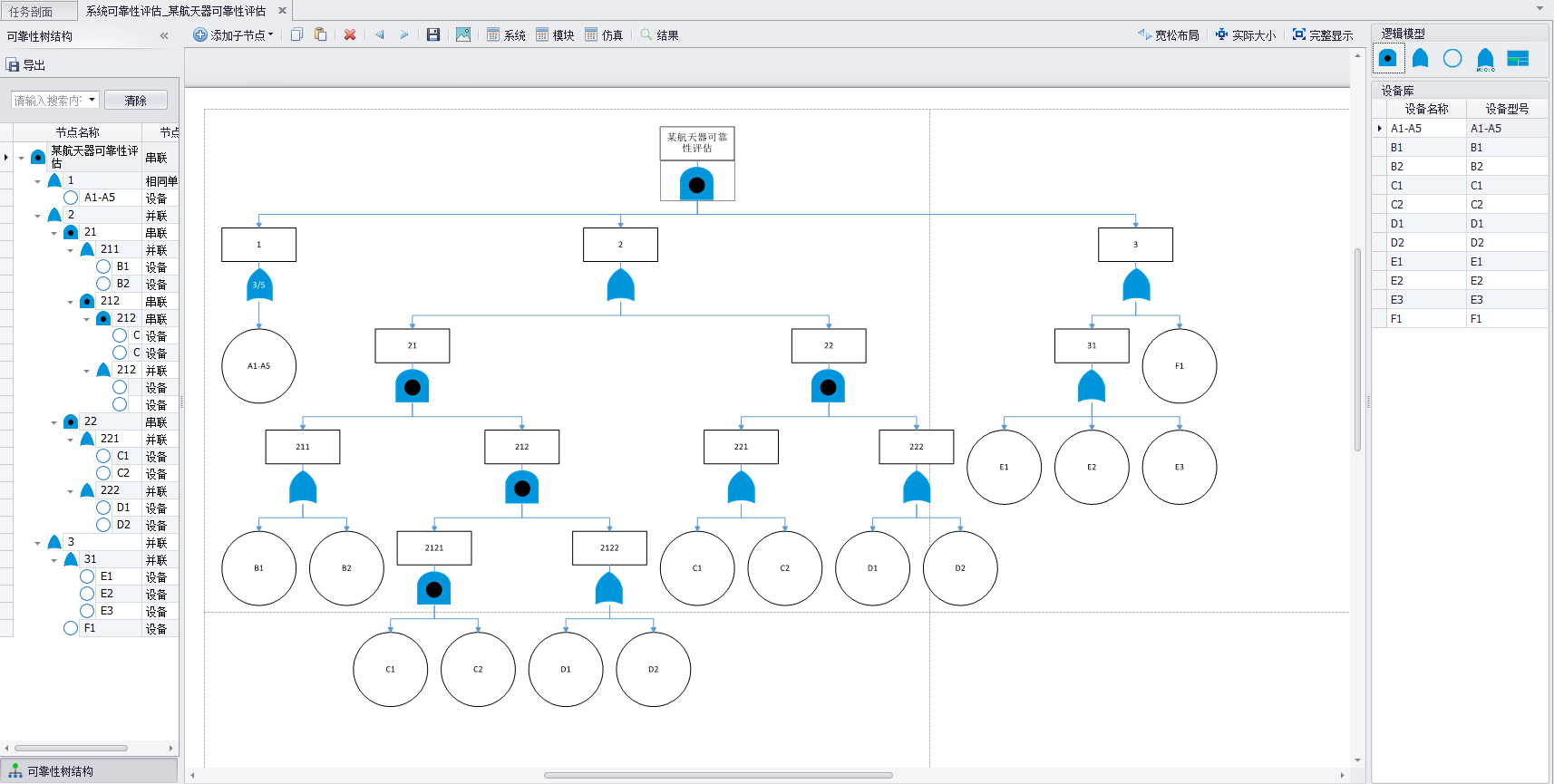
Task: Click the 导出 button label
Action: tap(34, 65)
